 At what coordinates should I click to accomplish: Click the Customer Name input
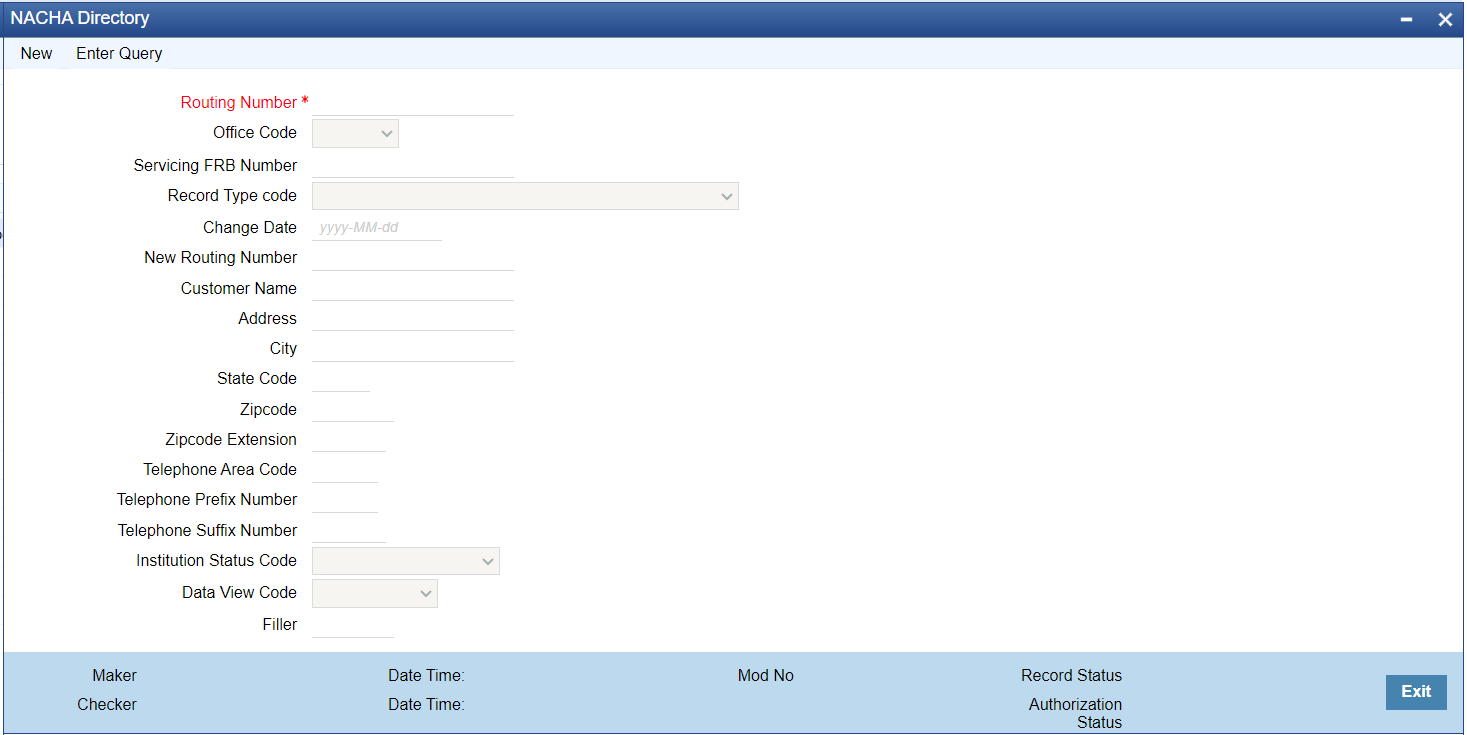tap(413, 288)
